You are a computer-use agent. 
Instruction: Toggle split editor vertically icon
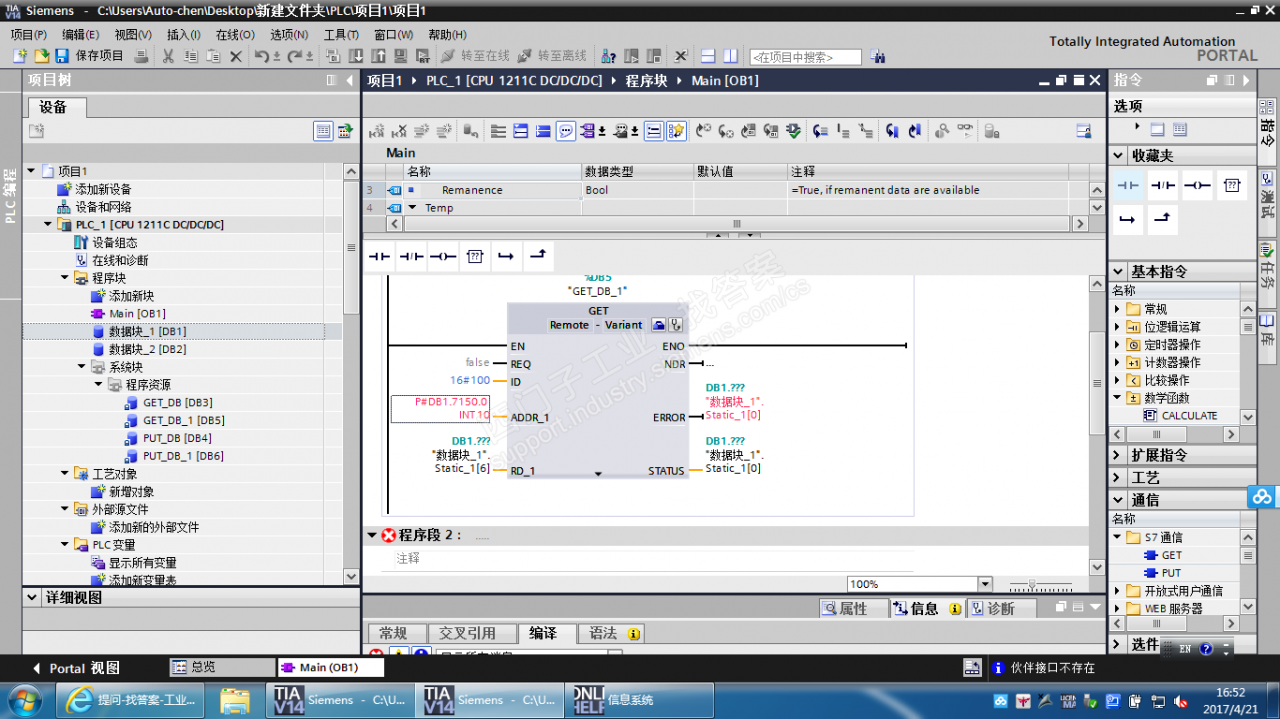pyautogui.click(x=730, y=56)
